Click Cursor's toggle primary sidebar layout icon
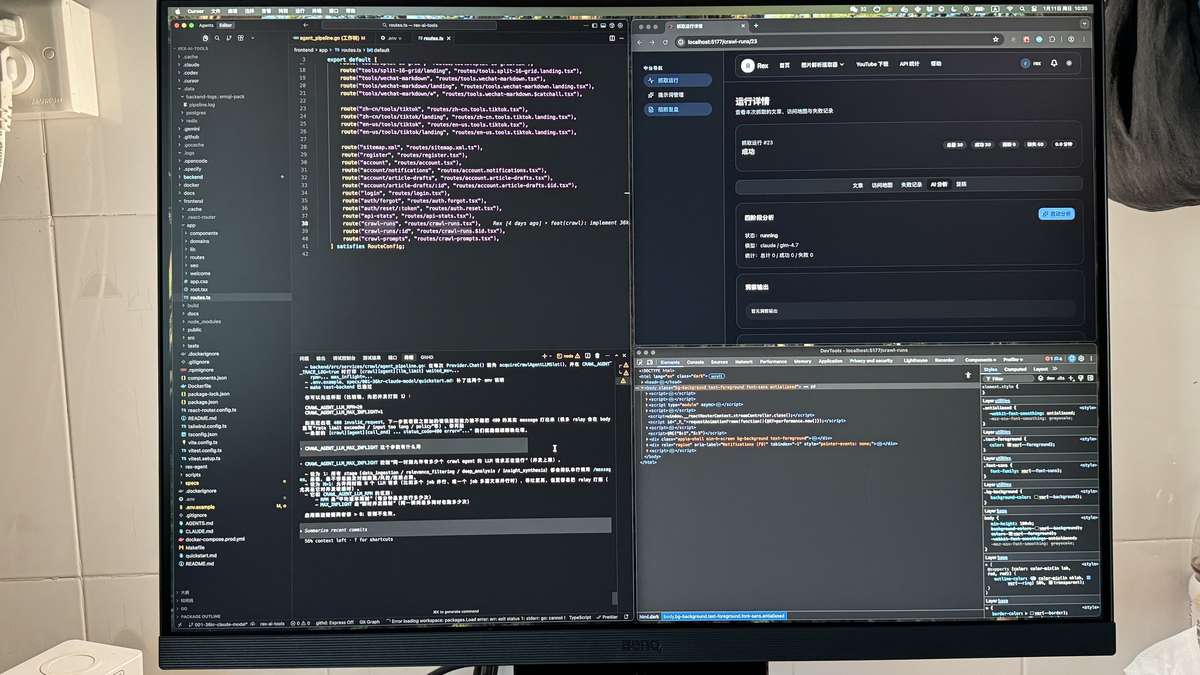Screen dimensions: 1200x675 click(x=595, y=25)
